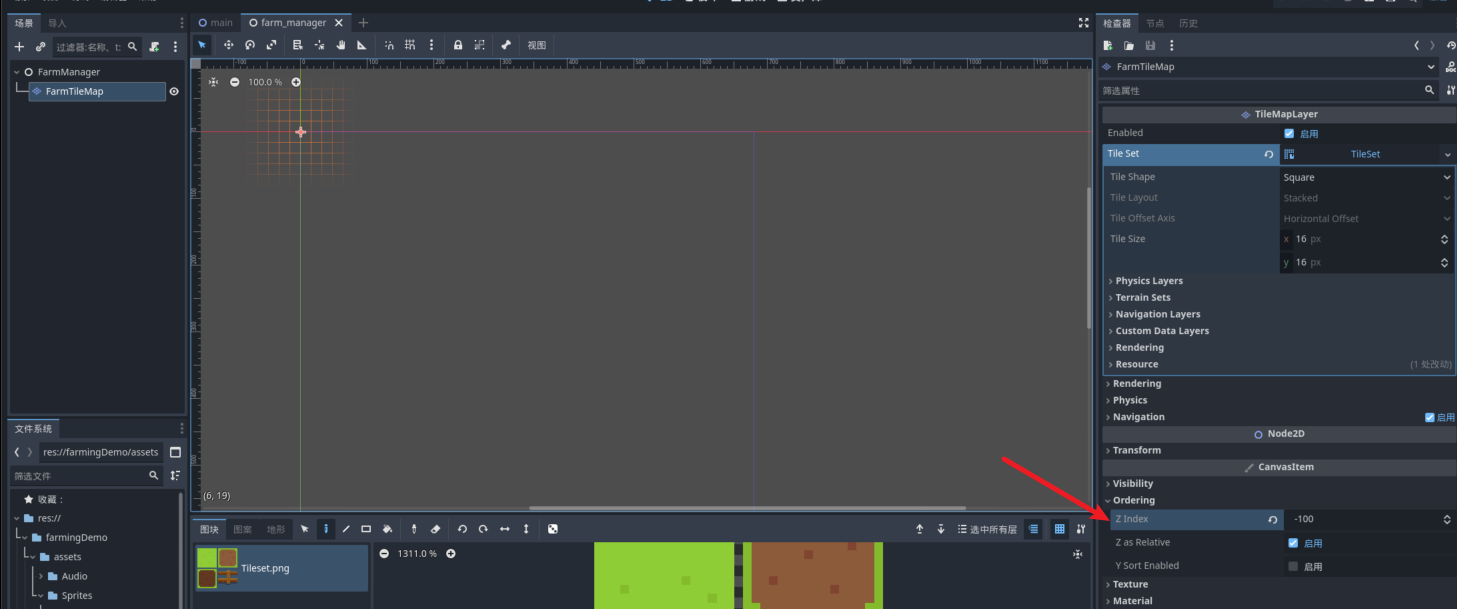Image resolution: width=1457 pixels, height=609 pixels.
Task: Select the rectangle tile paint tool
Action: pyautogui.click(x=366, y=529)
